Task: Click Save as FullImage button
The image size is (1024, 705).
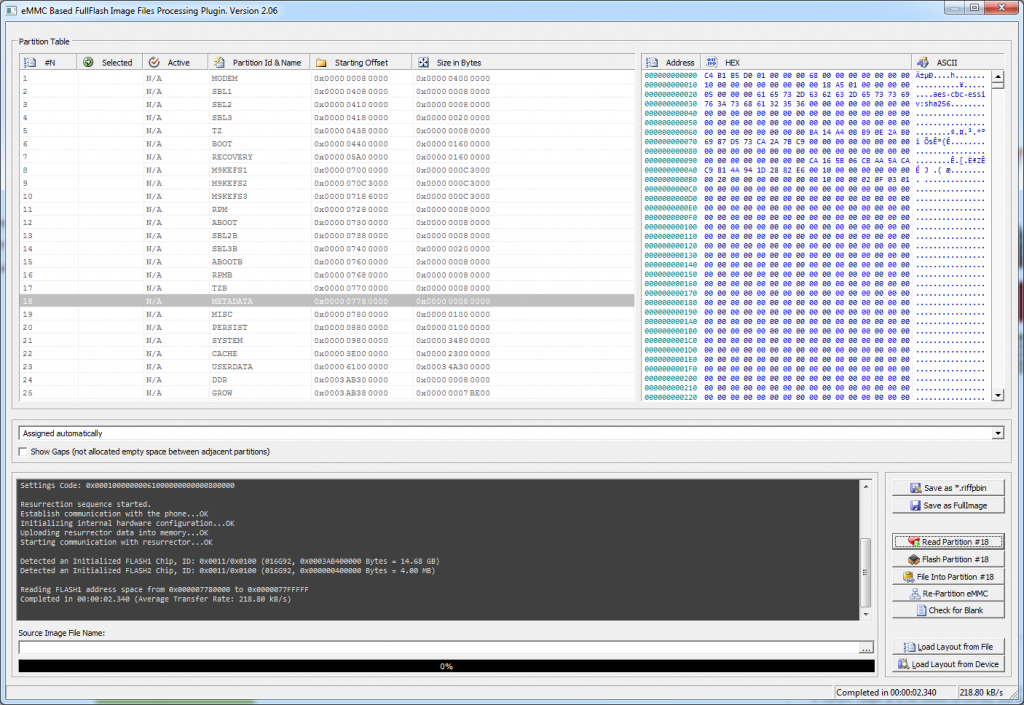Action: [x=948, y=505]
